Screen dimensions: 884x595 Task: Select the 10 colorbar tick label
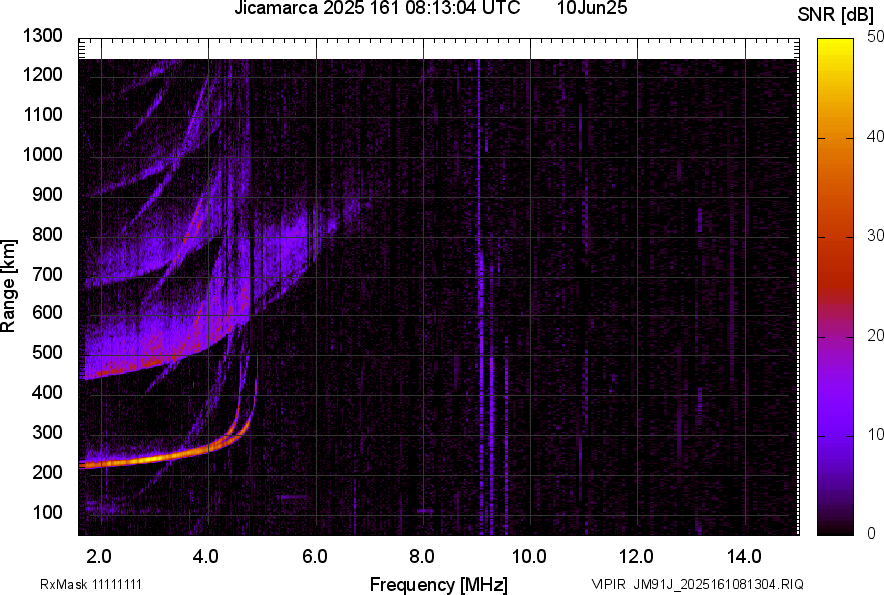click(x=876, y=434)
